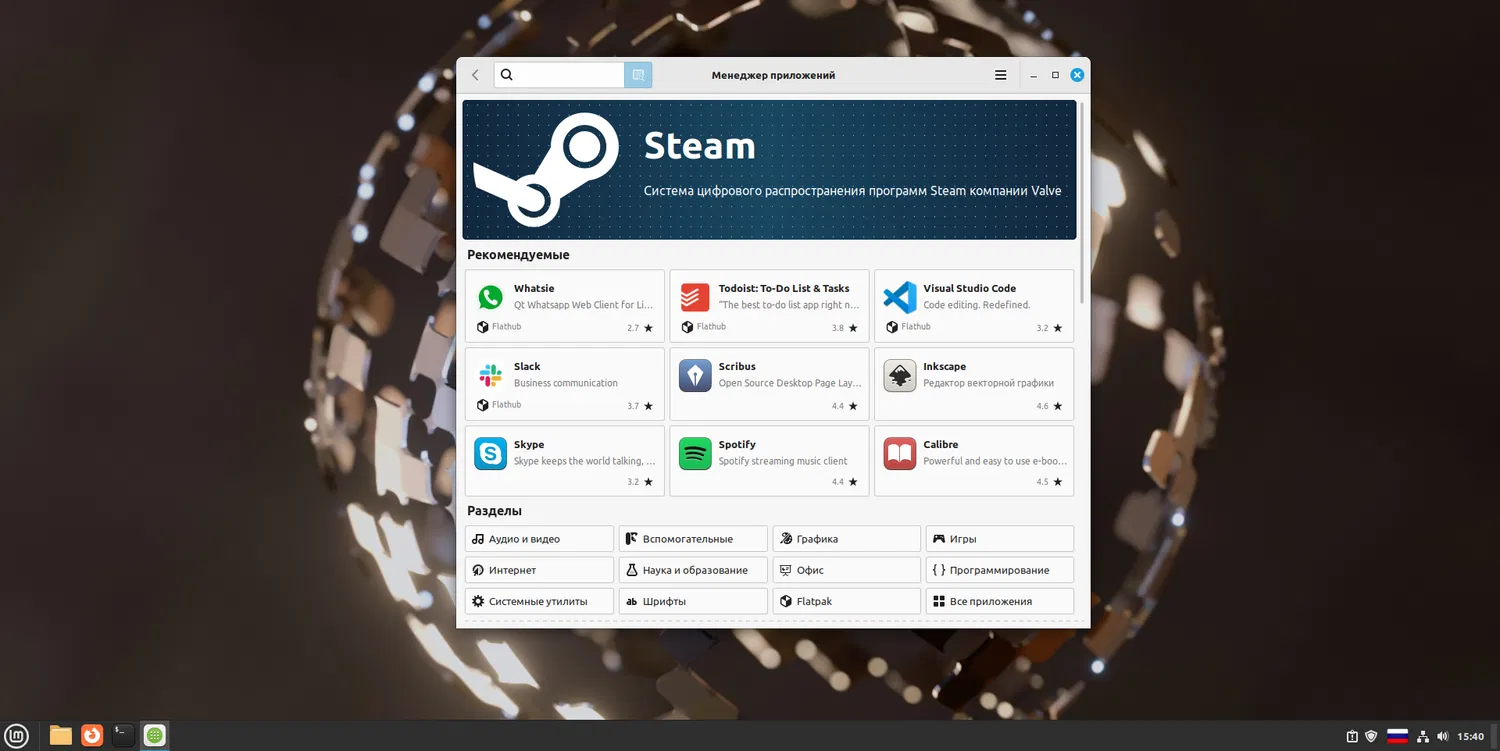Show Все приложения category
1500x751 pixels.
pyautogui.click(x=1000, y=601)
